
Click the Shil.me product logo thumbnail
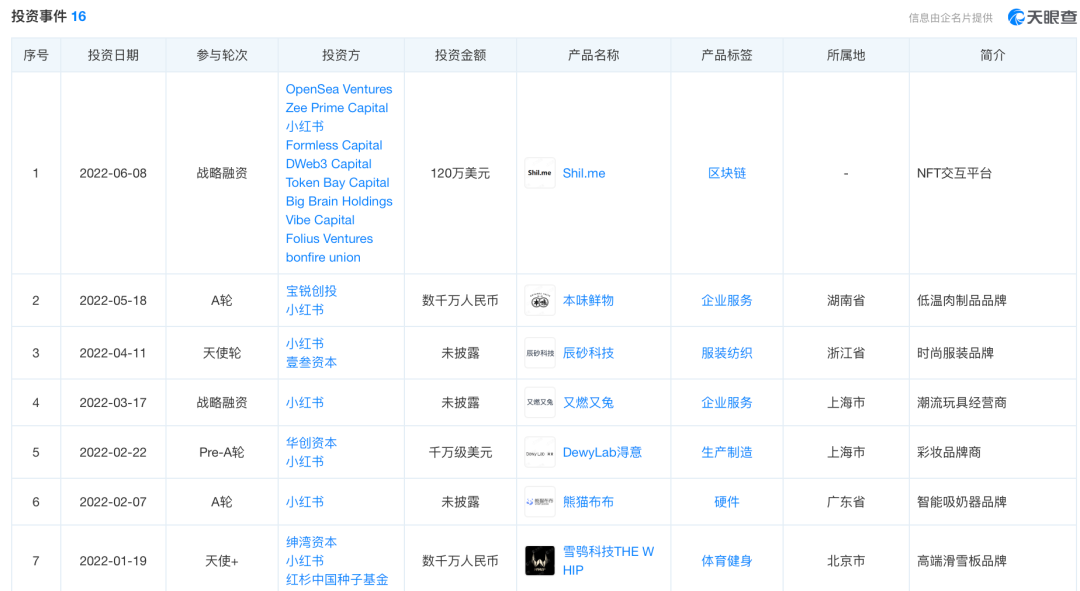click(x=539, y=173)
